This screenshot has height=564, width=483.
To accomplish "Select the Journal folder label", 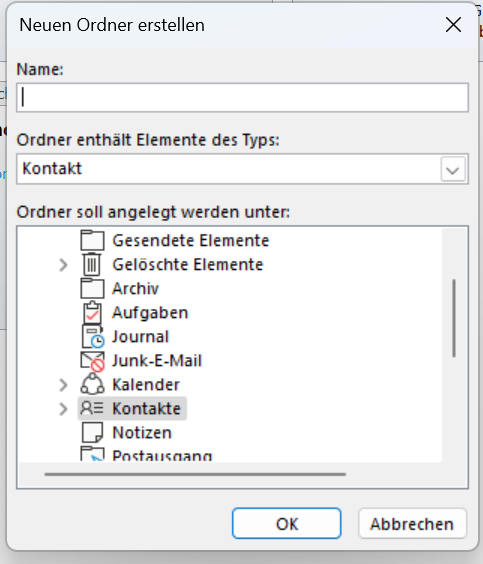I will pyautogui.click(x=140, y=337).
